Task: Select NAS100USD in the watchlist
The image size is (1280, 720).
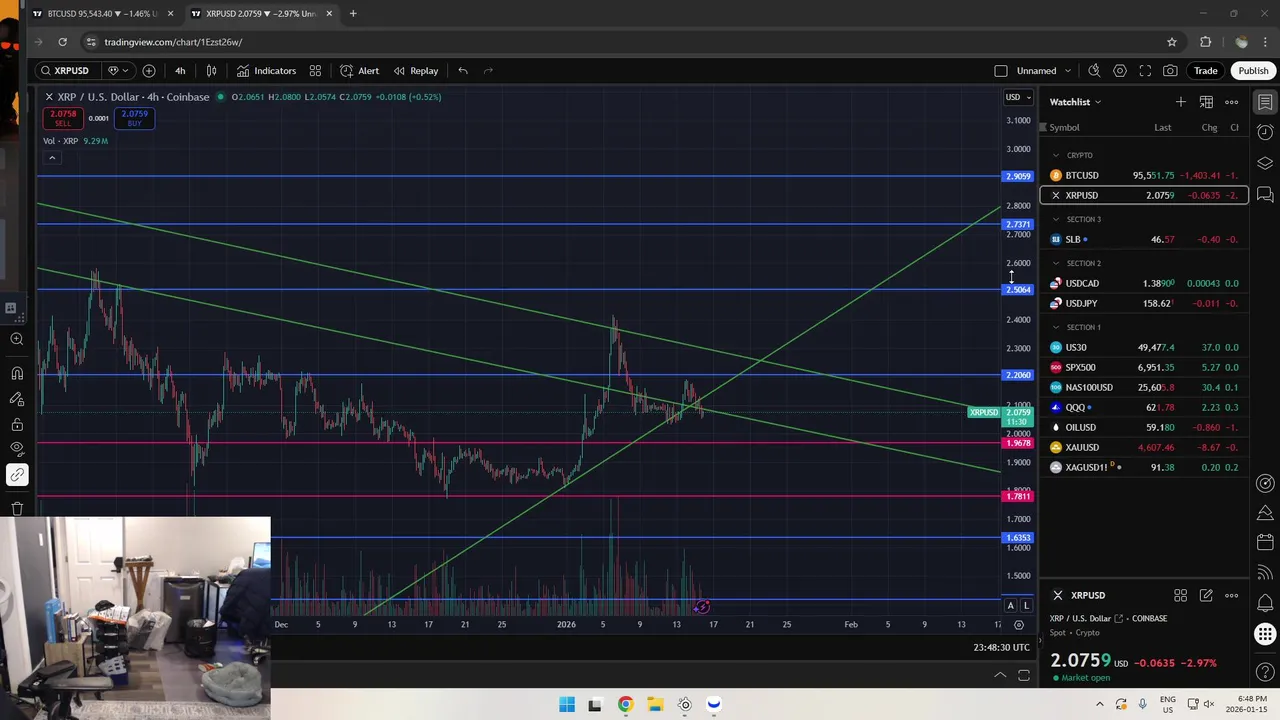Action: pyautogui.click(x=1144, y=387)
